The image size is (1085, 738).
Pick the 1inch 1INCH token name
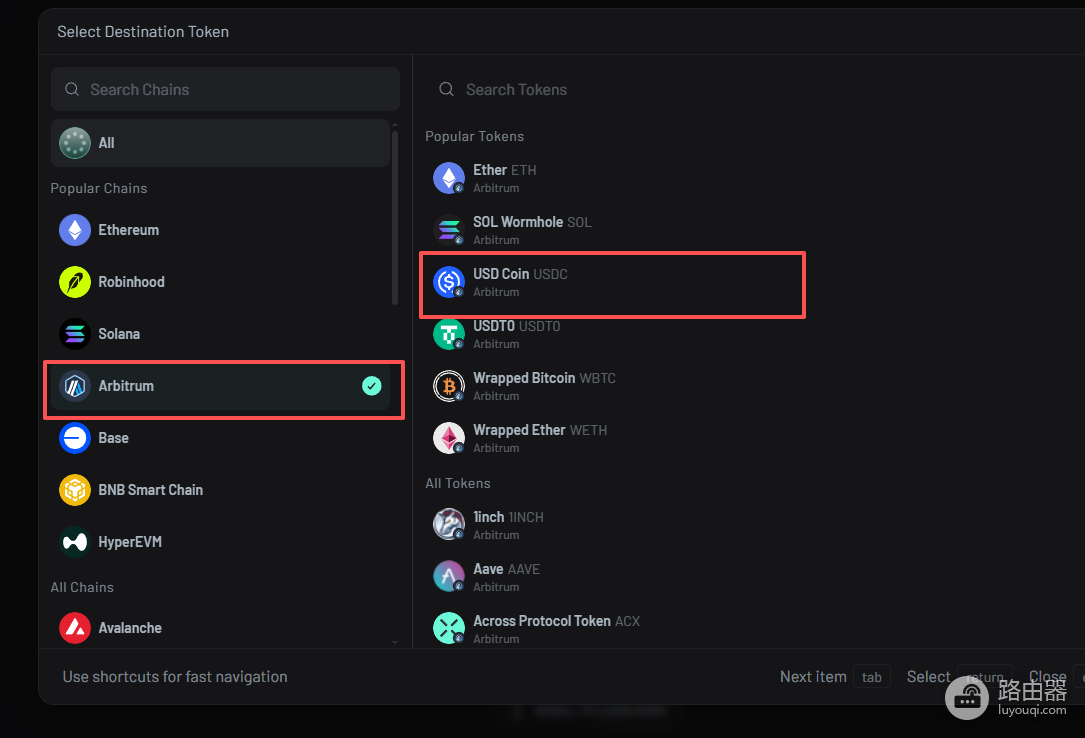pyautogui.click(x=509, y=517)
